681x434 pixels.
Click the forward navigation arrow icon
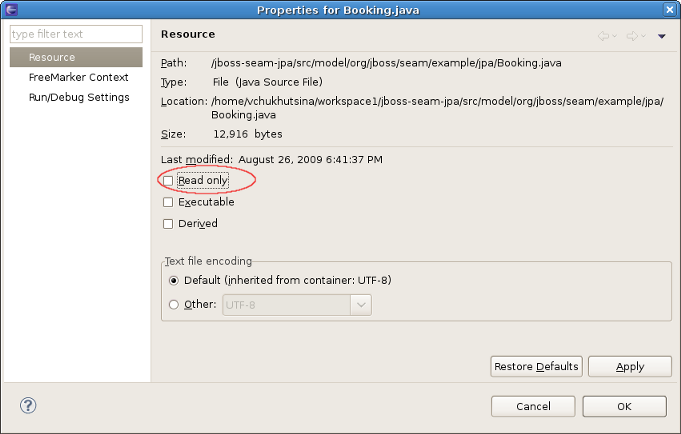(631, 36)
